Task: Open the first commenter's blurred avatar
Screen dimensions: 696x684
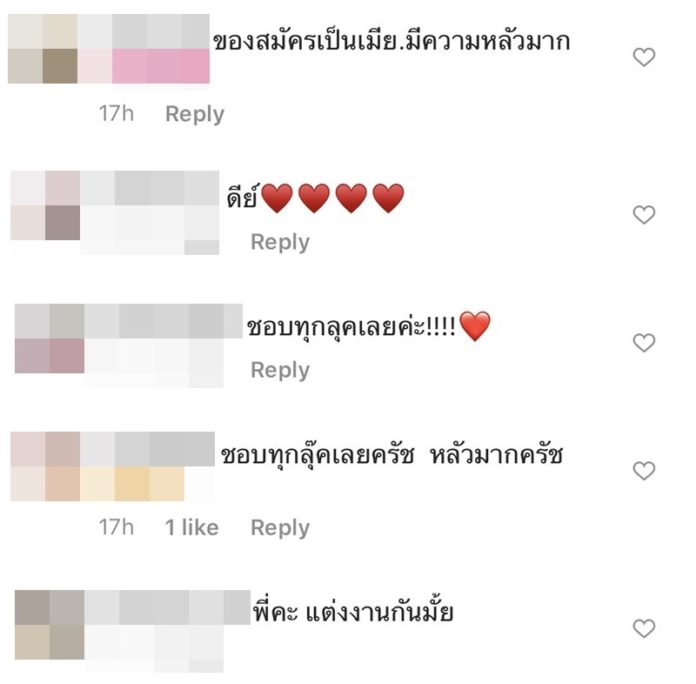Action: (43, 49)
